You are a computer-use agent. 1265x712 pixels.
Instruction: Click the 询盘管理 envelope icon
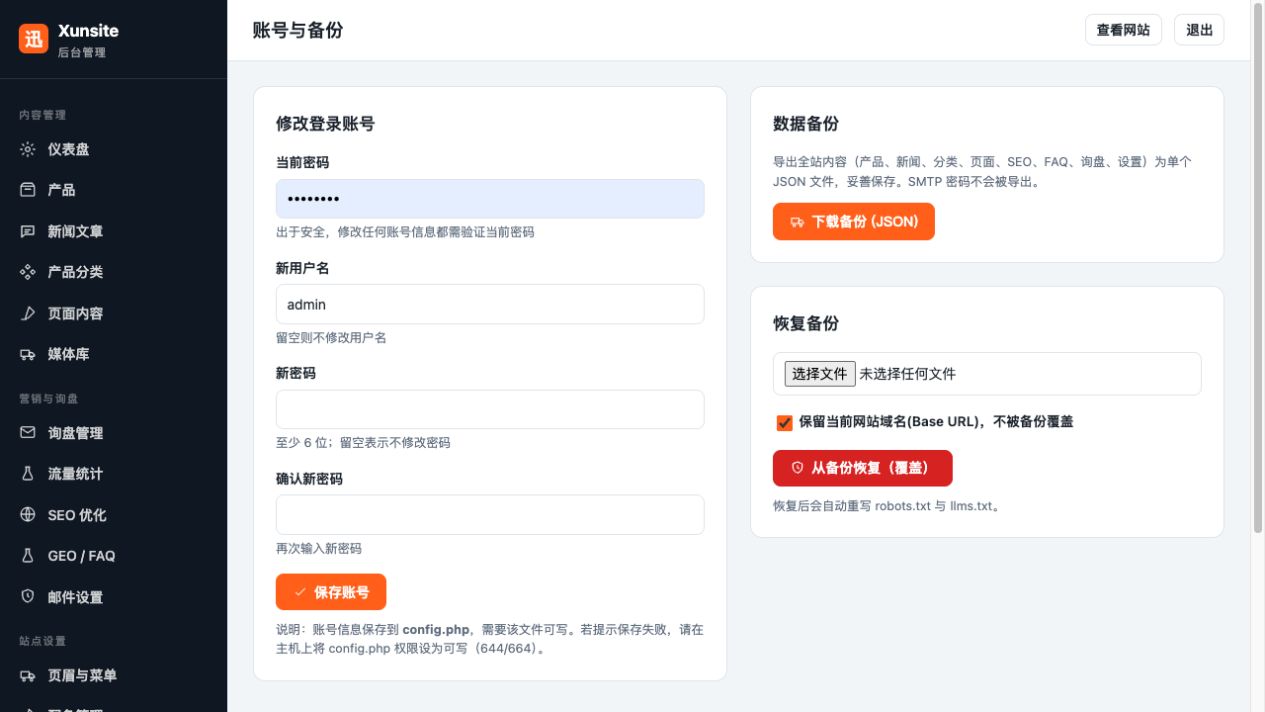tap(28, 433)
